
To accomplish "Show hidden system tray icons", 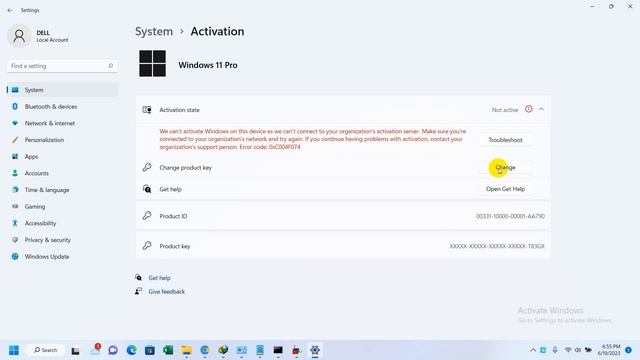I will coord(533,350).
